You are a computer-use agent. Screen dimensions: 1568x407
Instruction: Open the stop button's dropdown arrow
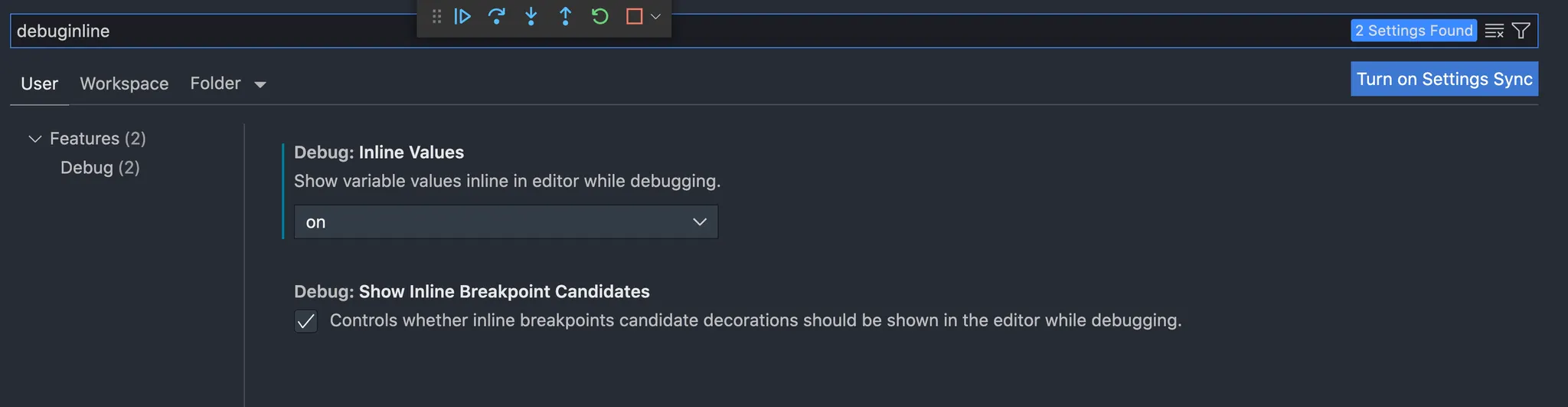[655, 16]
